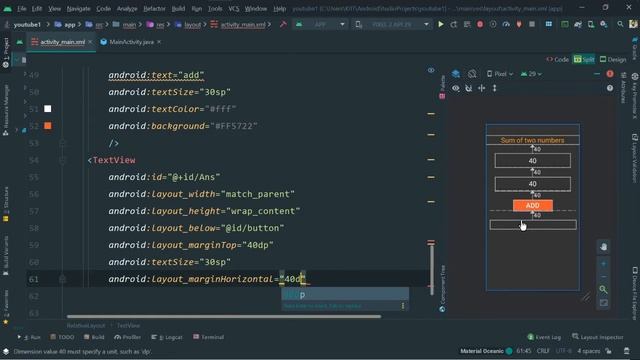Image resolution: width=640 pixels, height=360 pixels.
Task: Toggle the editor reader-mode eye icon
Action: (431, 70)
